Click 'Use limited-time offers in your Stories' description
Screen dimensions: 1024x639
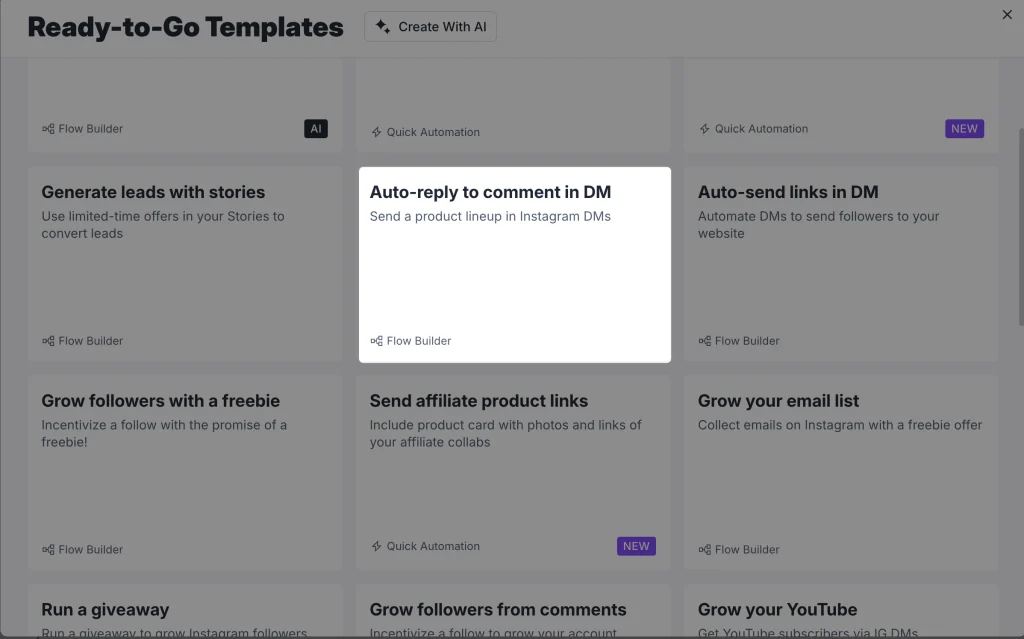(163, 225)
